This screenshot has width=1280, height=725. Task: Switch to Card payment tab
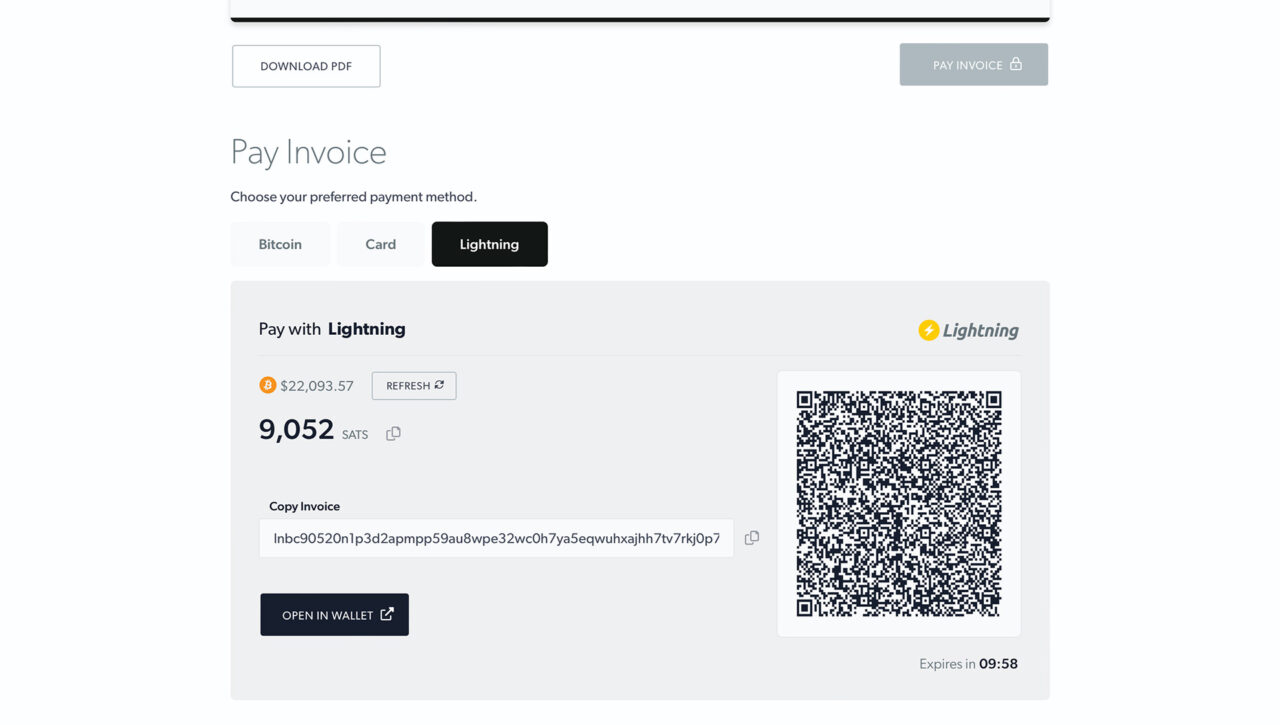[381, 244]
